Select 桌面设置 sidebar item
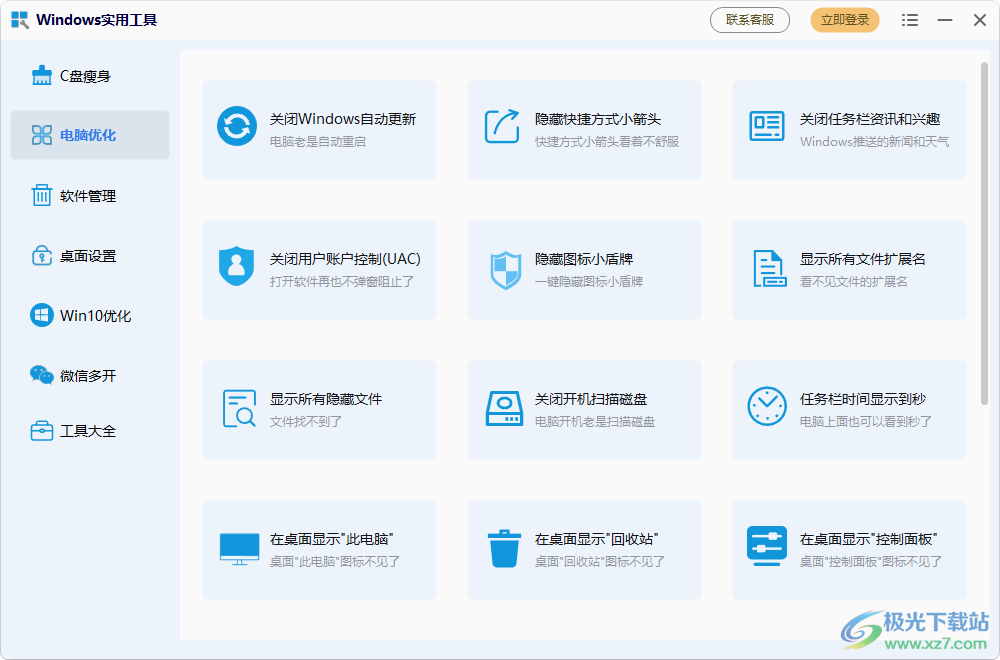Image resolution: width=1000 pixels, height=660 pixels. coord(89,256)
